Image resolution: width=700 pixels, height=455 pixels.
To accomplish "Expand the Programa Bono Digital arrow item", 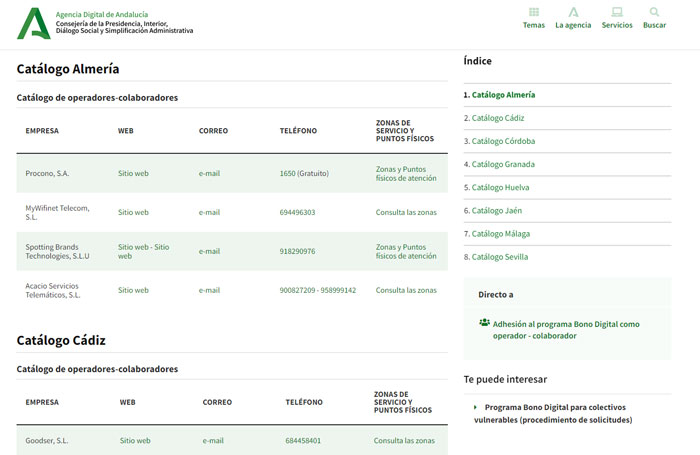I will (x=476, y=408).
